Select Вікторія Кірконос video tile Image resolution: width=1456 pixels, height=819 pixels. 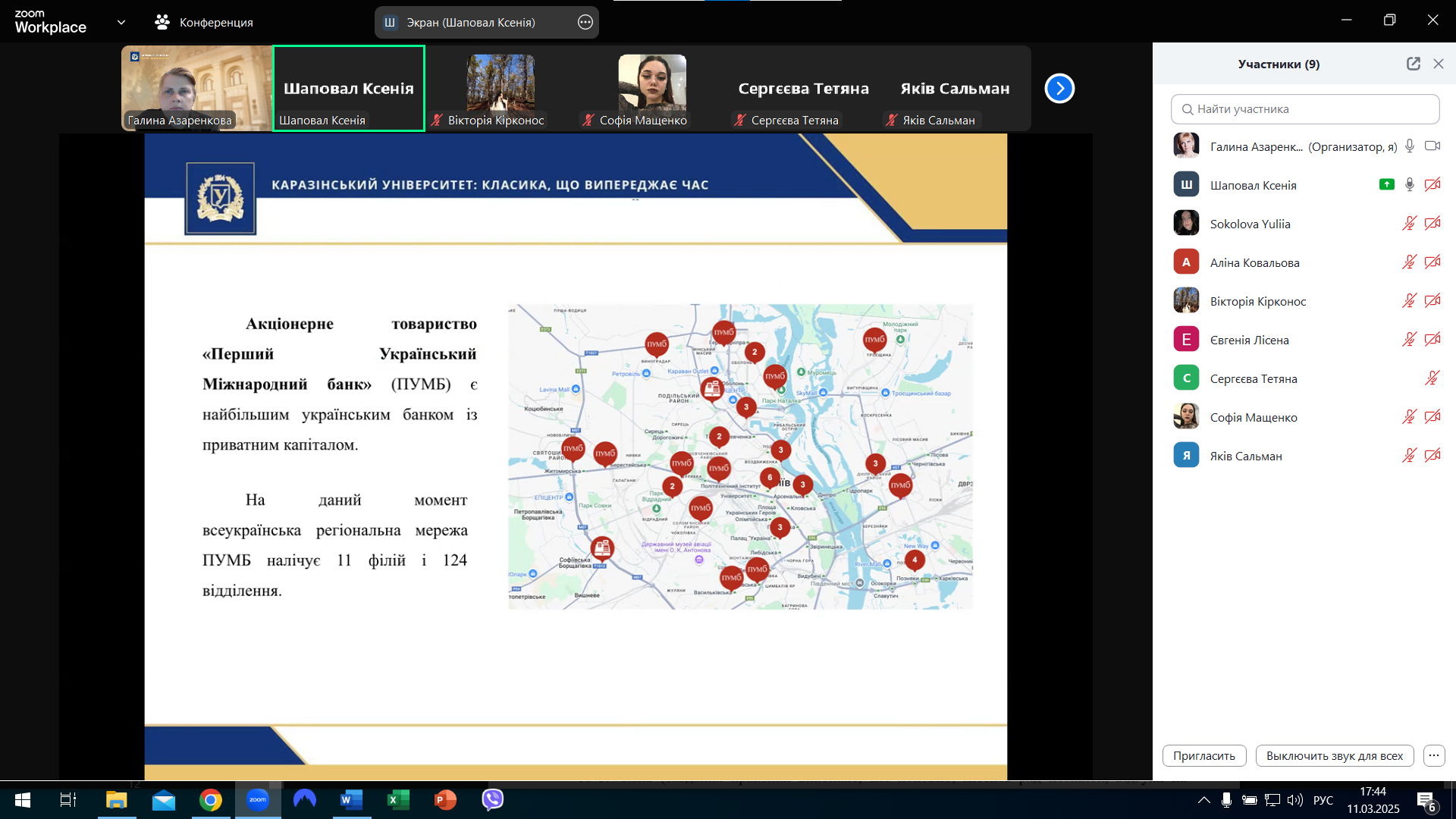coord(500,88)
